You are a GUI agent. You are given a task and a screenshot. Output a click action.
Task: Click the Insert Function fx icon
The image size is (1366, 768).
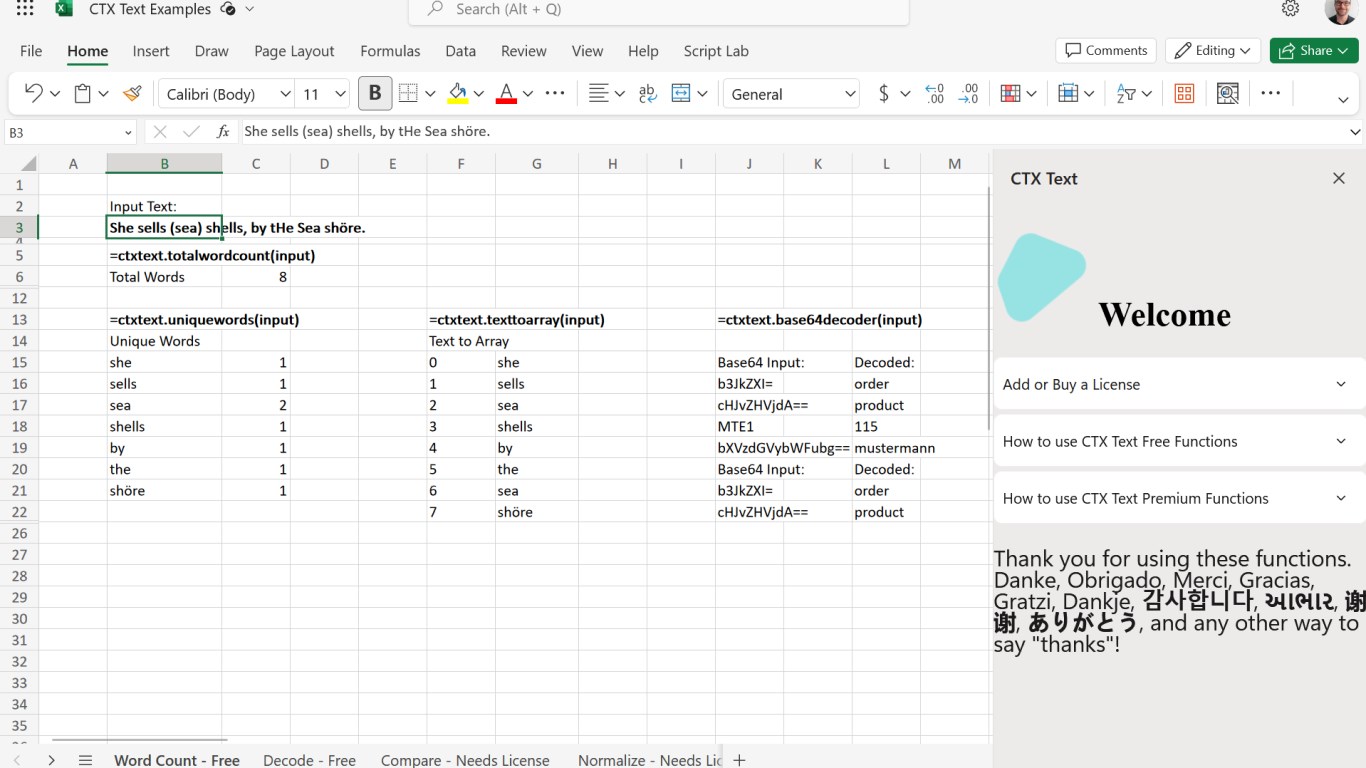223,131
